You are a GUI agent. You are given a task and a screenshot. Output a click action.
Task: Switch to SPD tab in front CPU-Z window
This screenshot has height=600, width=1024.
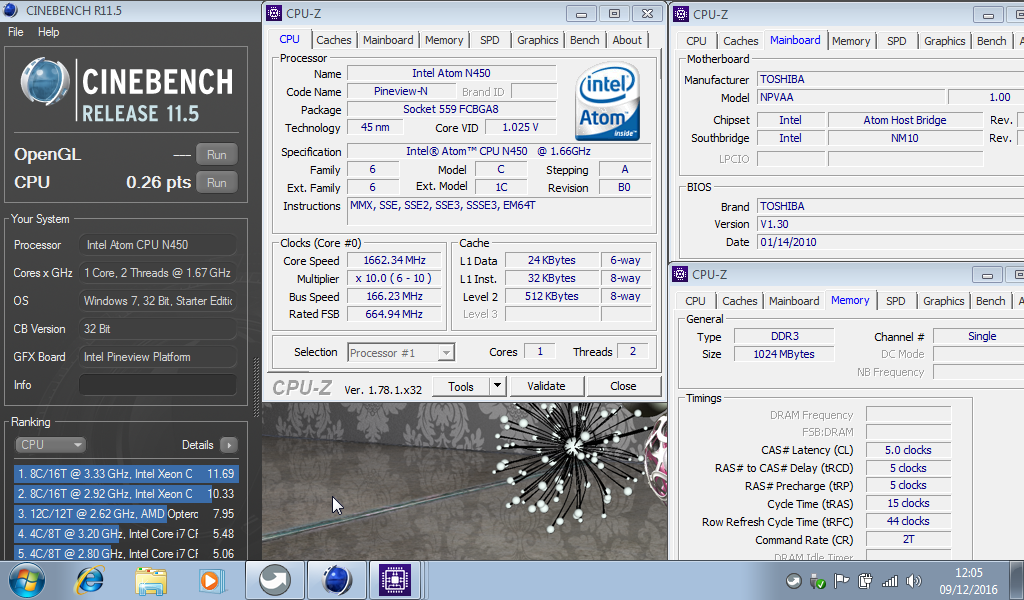[490, 40]
